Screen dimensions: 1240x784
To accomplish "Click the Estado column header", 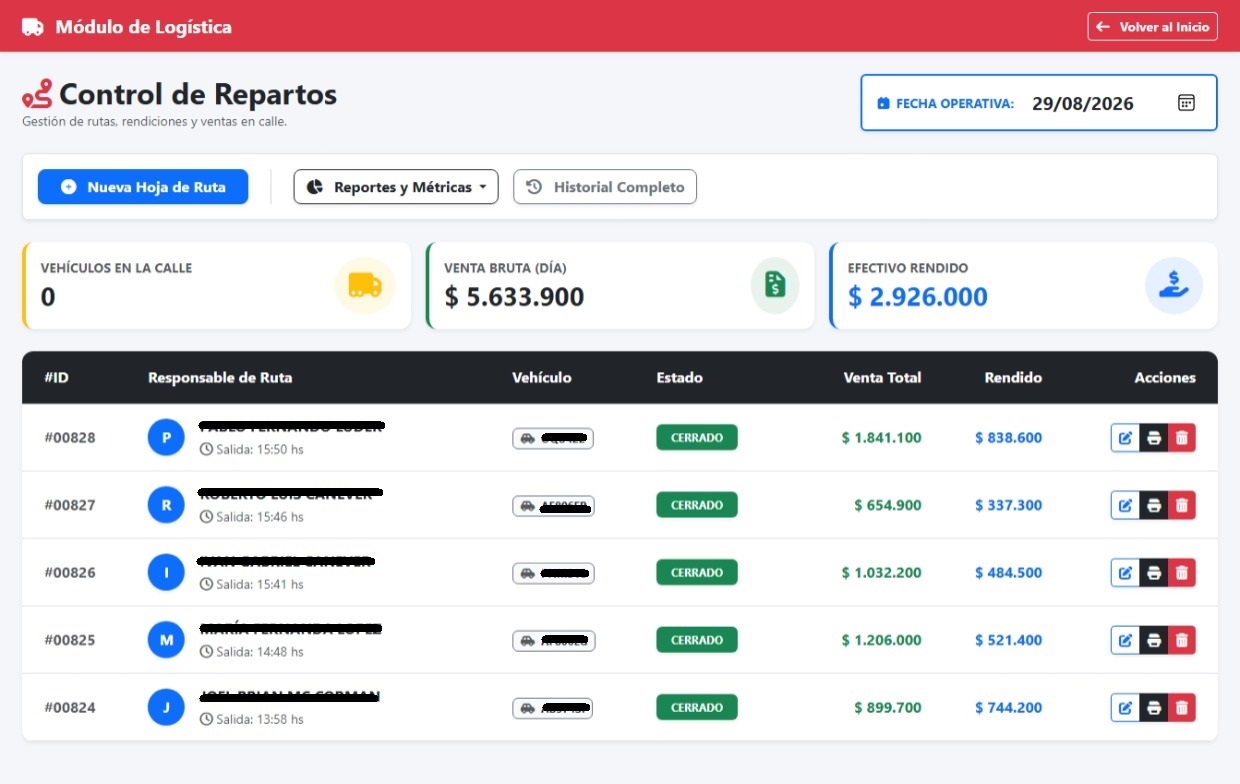I will [x=679, y=378].
